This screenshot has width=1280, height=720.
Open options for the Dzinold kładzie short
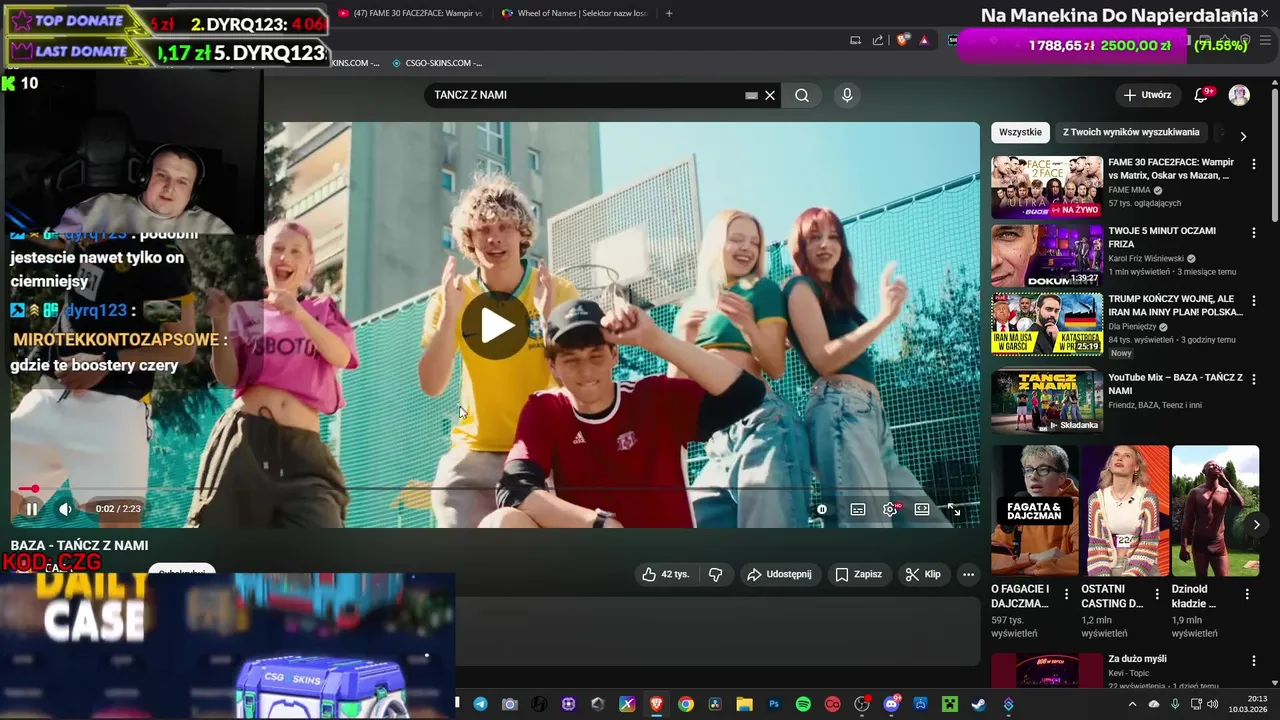pos(1247,594)
